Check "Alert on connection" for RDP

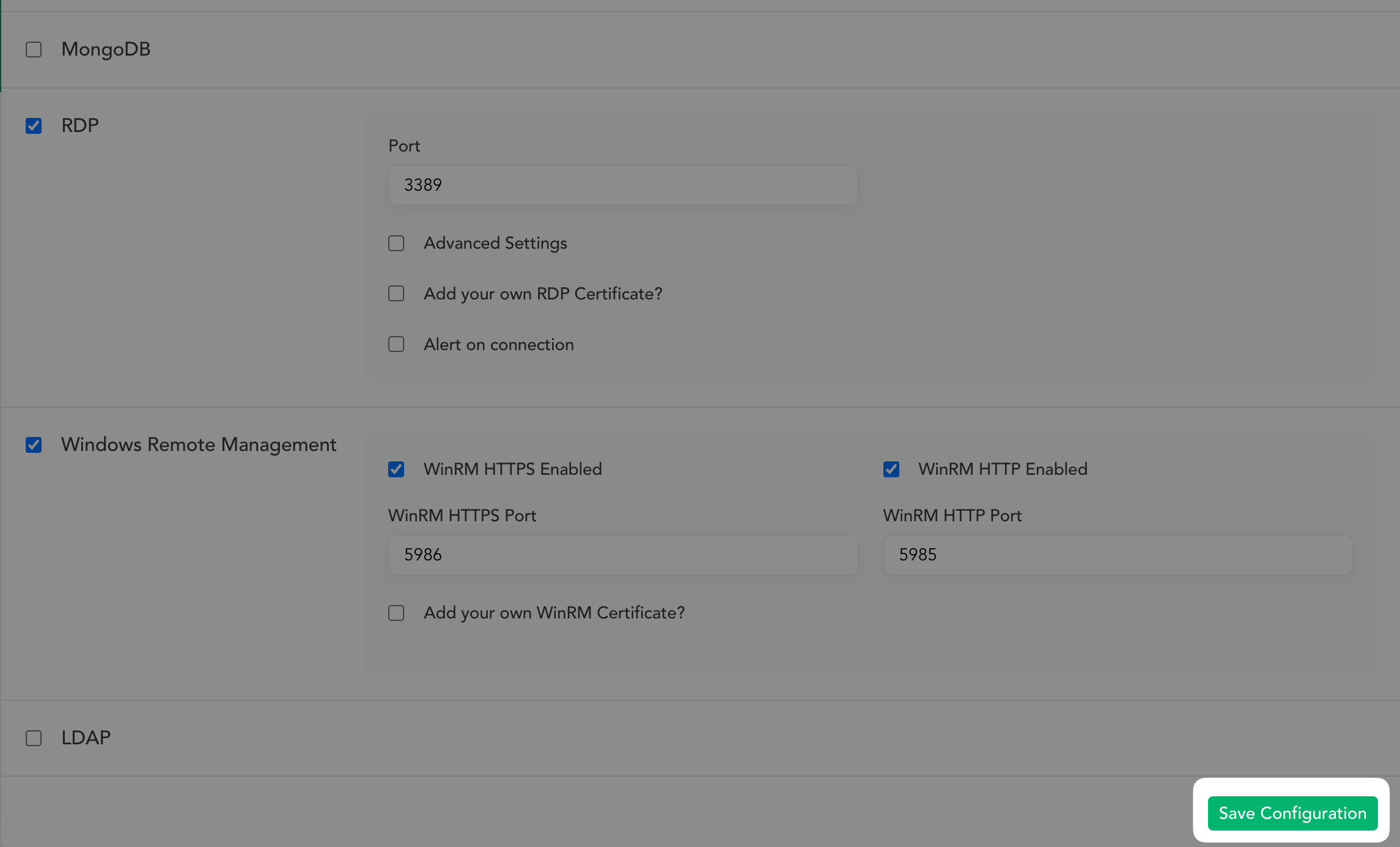[x=396, y=344]
